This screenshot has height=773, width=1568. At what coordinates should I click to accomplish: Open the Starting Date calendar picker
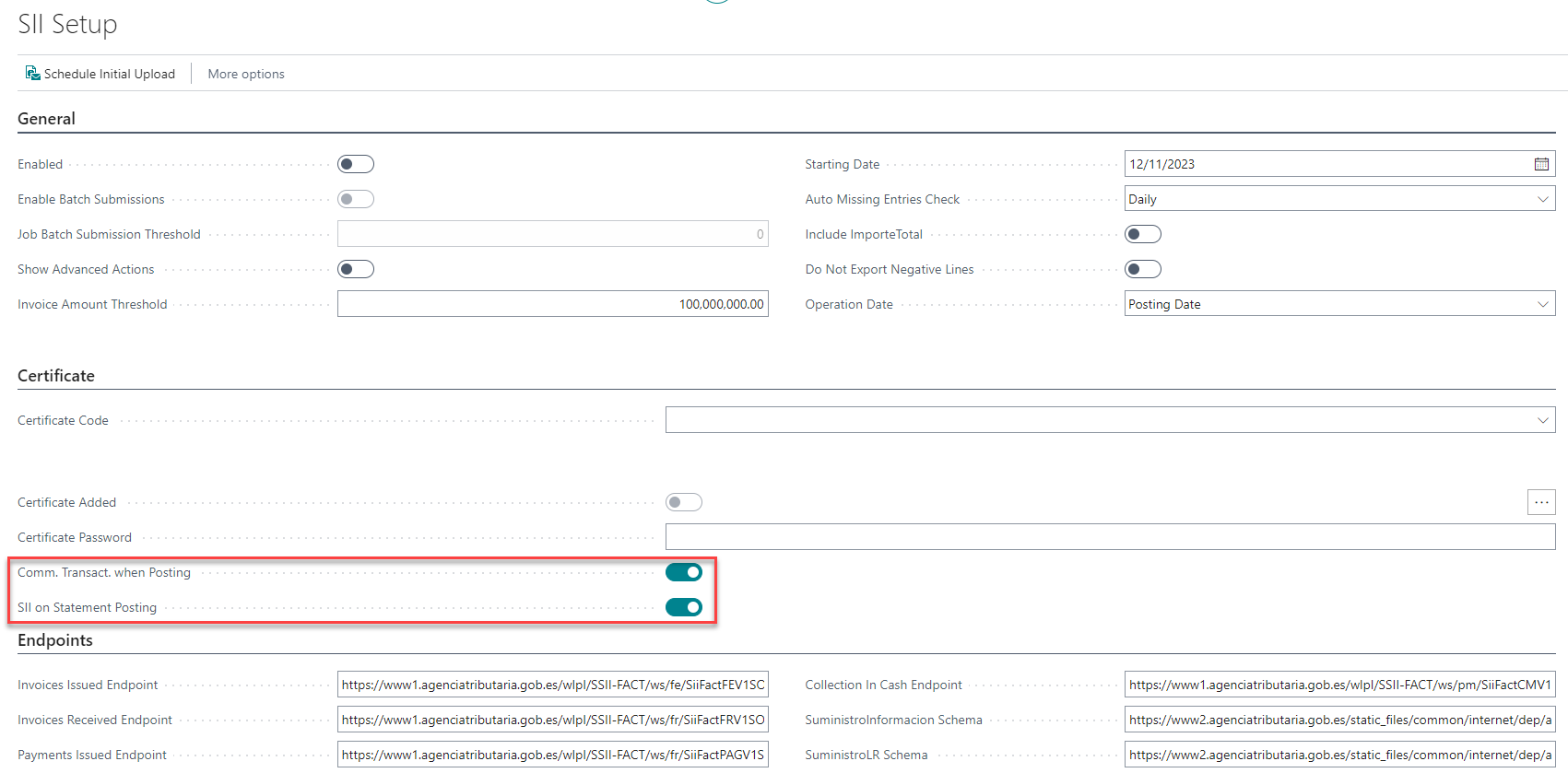[1541, 164]
